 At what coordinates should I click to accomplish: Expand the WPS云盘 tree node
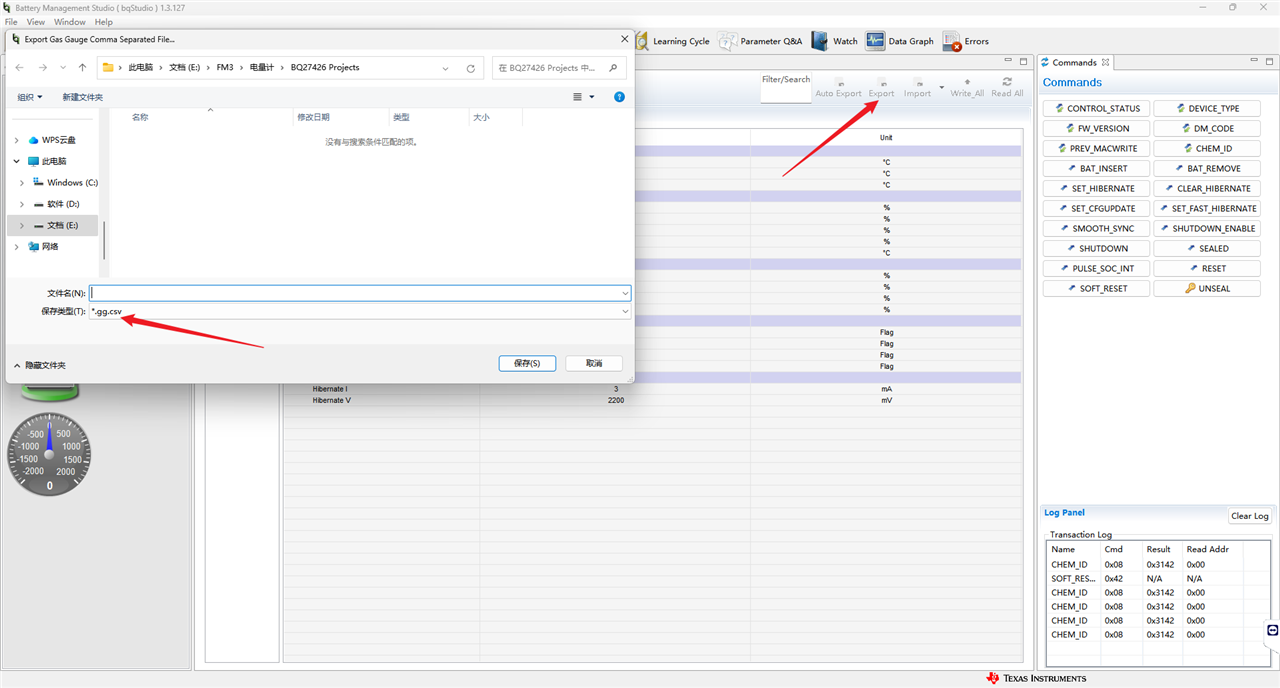pyautogui.click(x=16, y=140)
